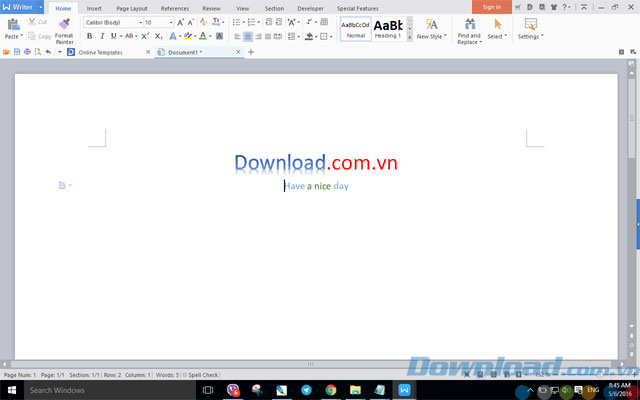Click the Format Painter brush
Viewport: 640px width, 400px height.
coord(64,24)
